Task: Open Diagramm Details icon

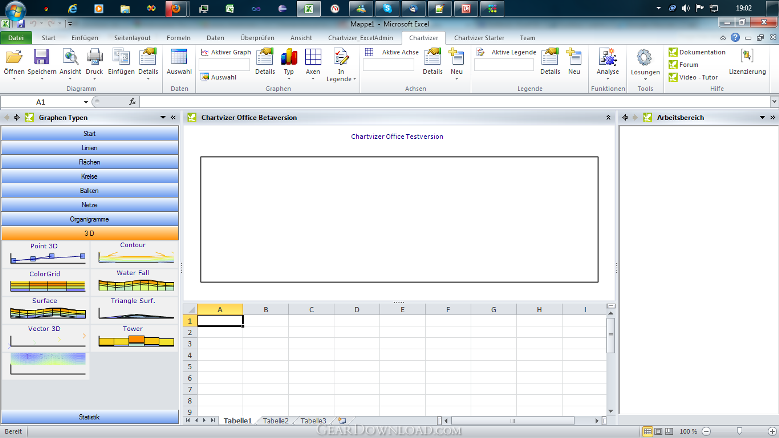Action: (148, 62)
